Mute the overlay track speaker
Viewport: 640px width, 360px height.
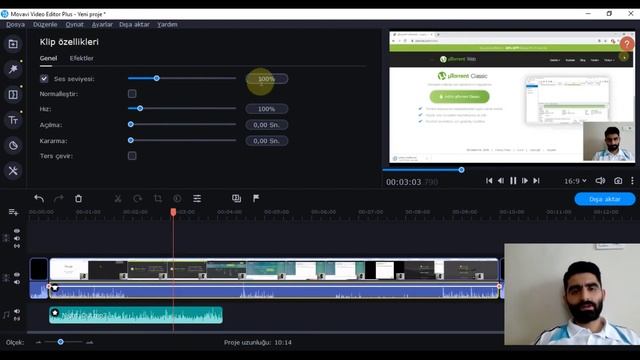click(17, 238)
